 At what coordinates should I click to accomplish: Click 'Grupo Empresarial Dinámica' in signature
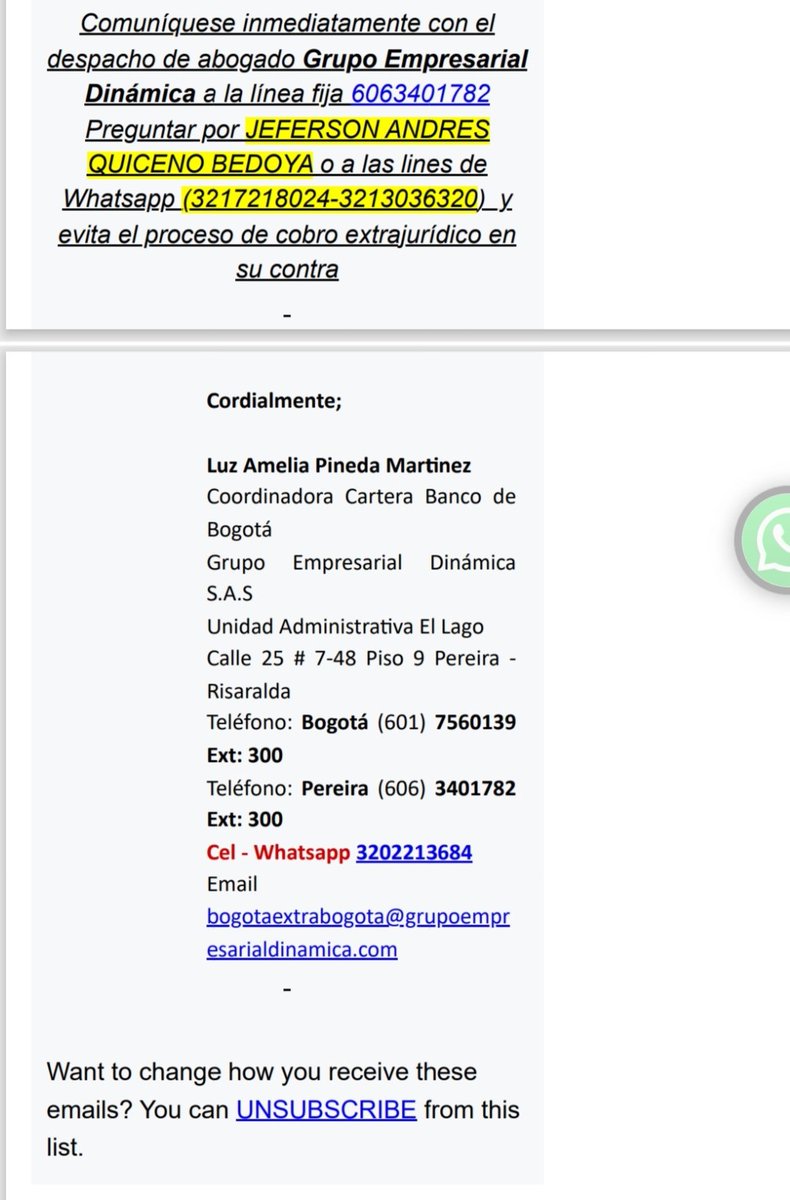tap(361, 562)
